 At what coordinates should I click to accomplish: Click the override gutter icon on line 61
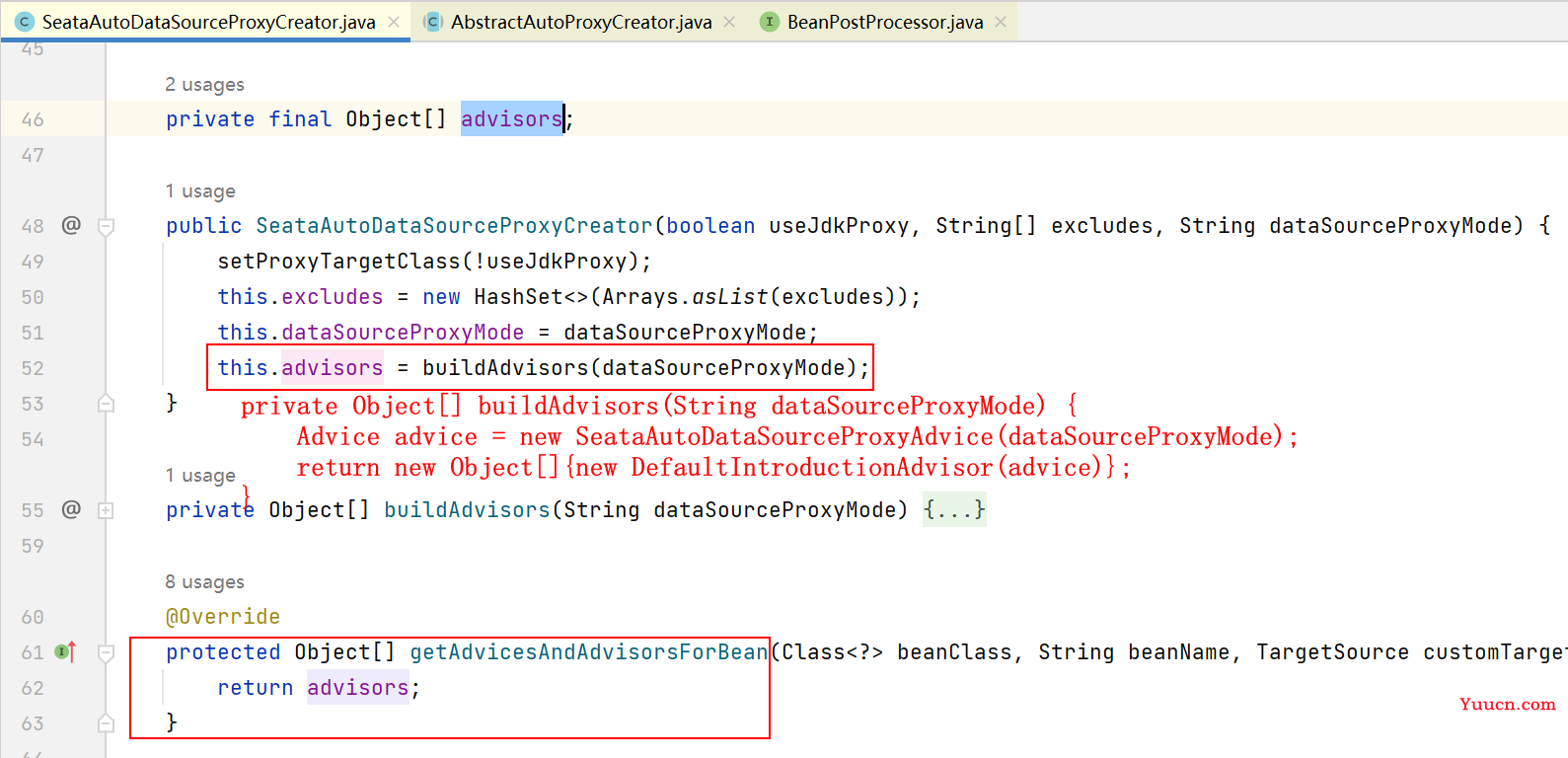(65, 651)
